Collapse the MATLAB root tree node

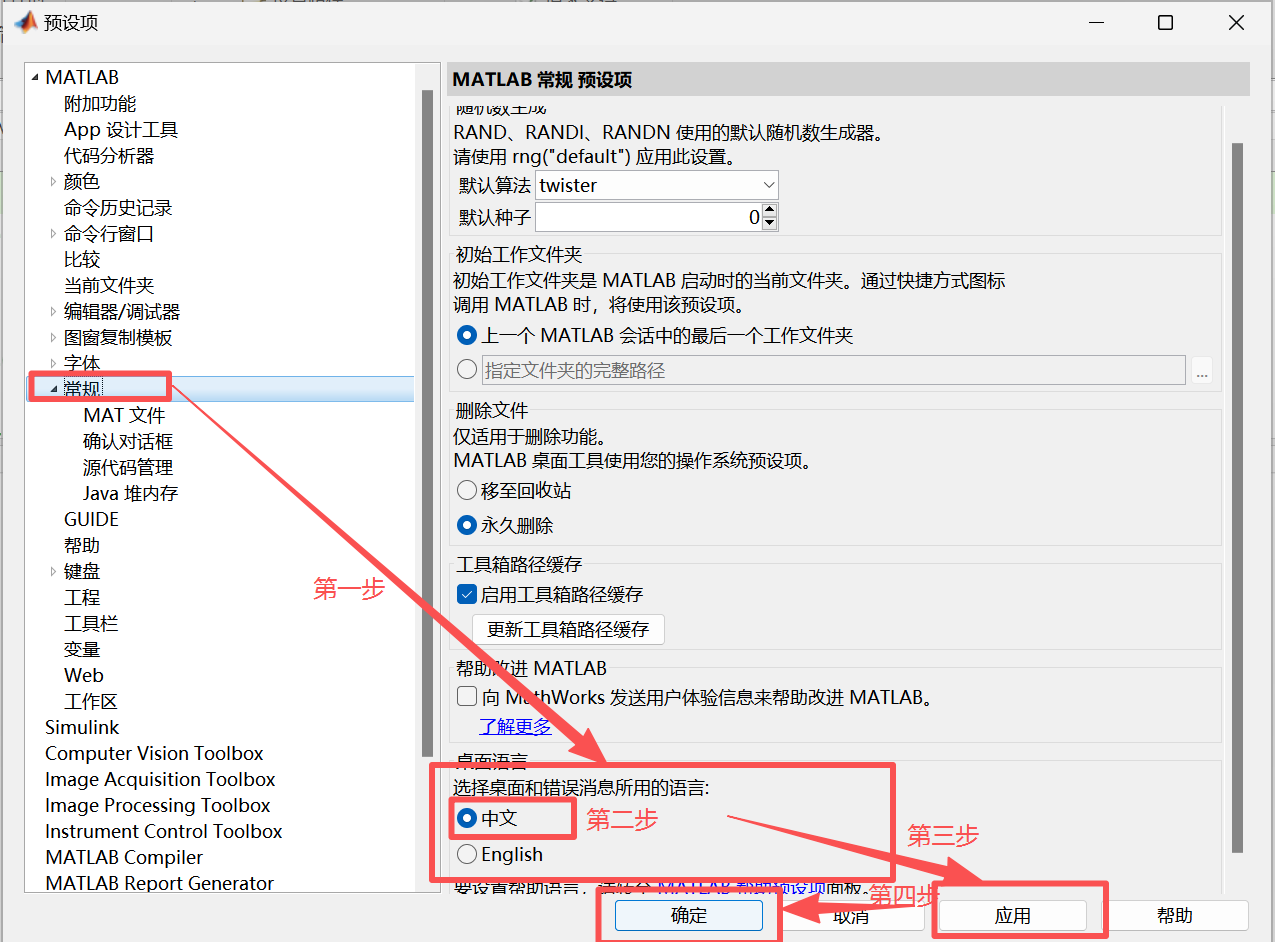click(x=36, y=78)
